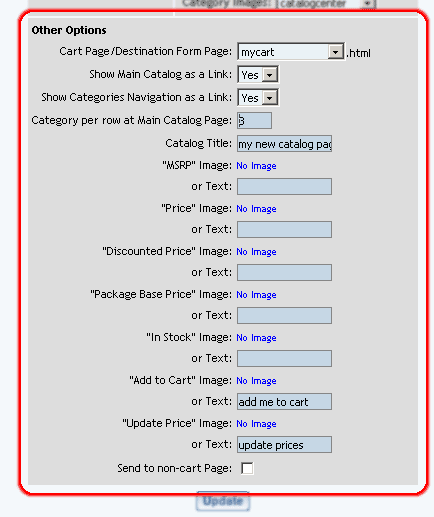Open the "Price" Image No Image link
The height and width of the screenshot is (517, 434).
tap(256, 209)
